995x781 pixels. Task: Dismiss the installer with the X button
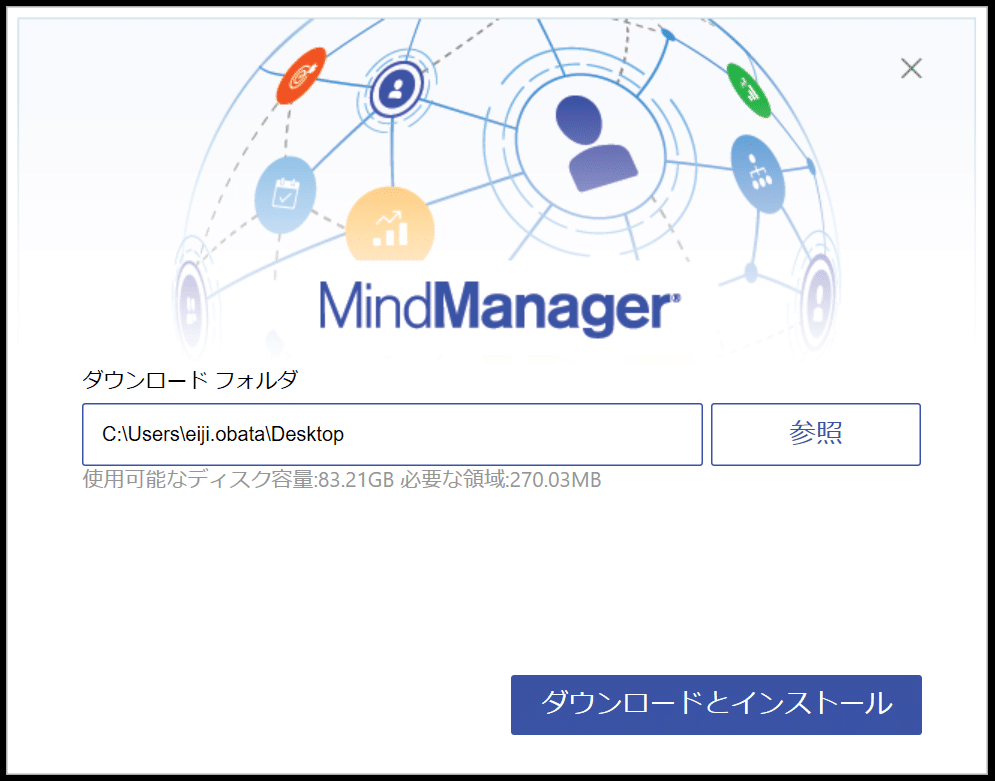(x=911, y=68)
